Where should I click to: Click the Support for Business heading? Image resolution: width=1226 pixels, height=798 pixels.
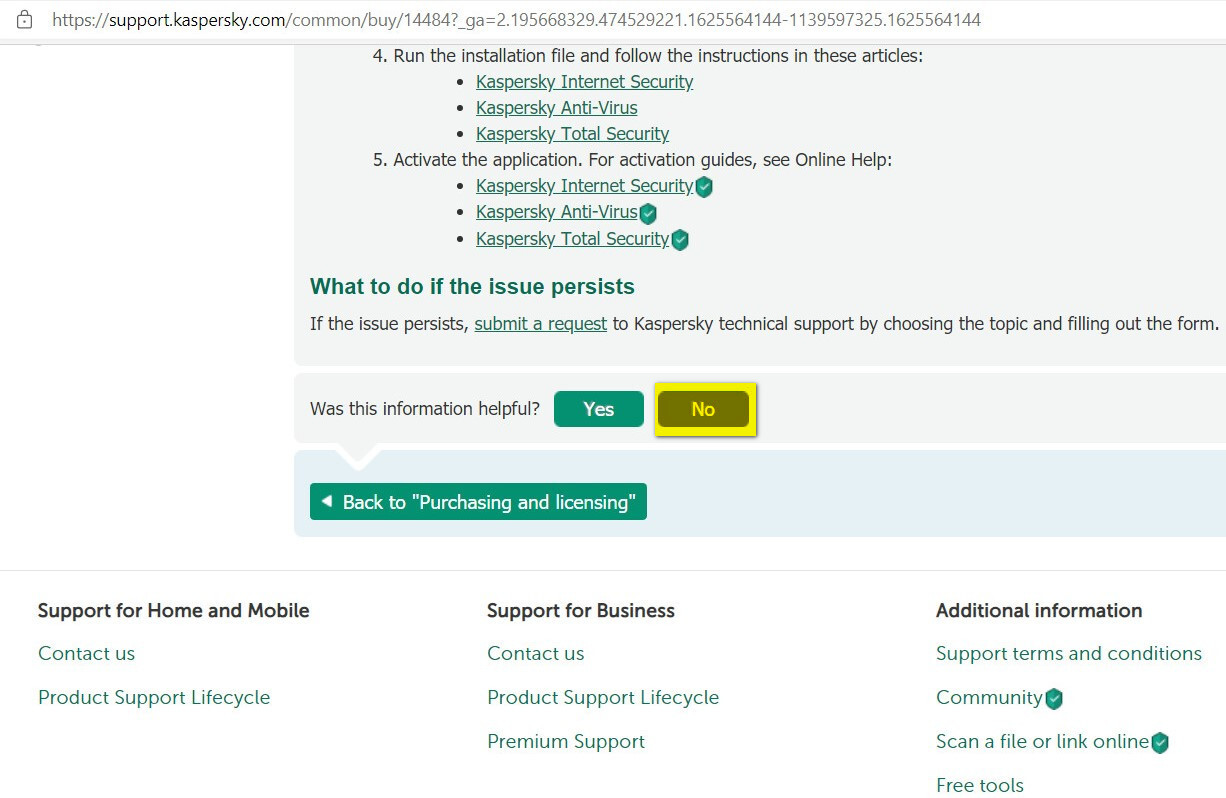click(581, 610)
